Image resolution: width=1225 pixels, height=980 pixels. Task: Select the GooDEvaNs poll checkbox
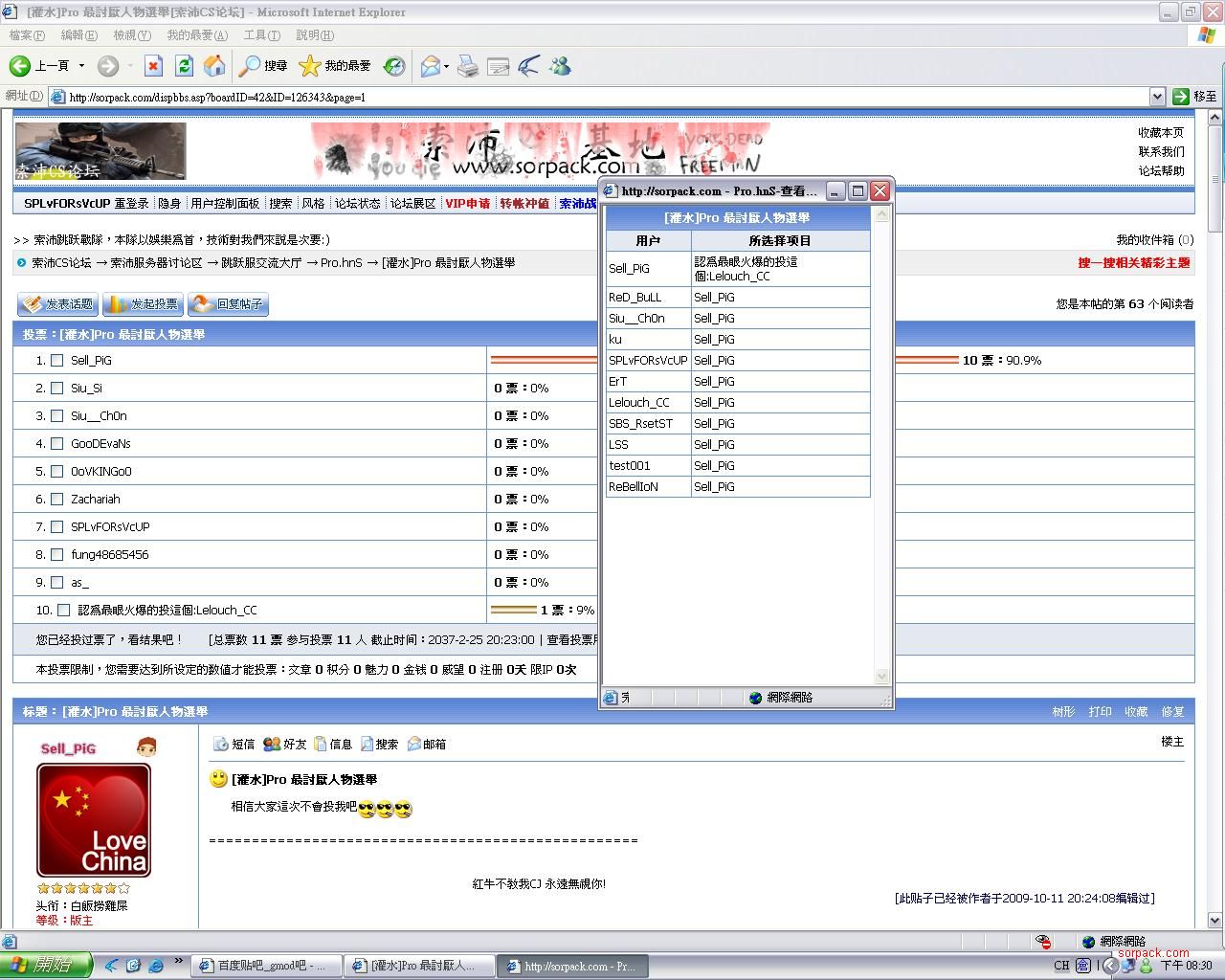click(x=57, y=444)
